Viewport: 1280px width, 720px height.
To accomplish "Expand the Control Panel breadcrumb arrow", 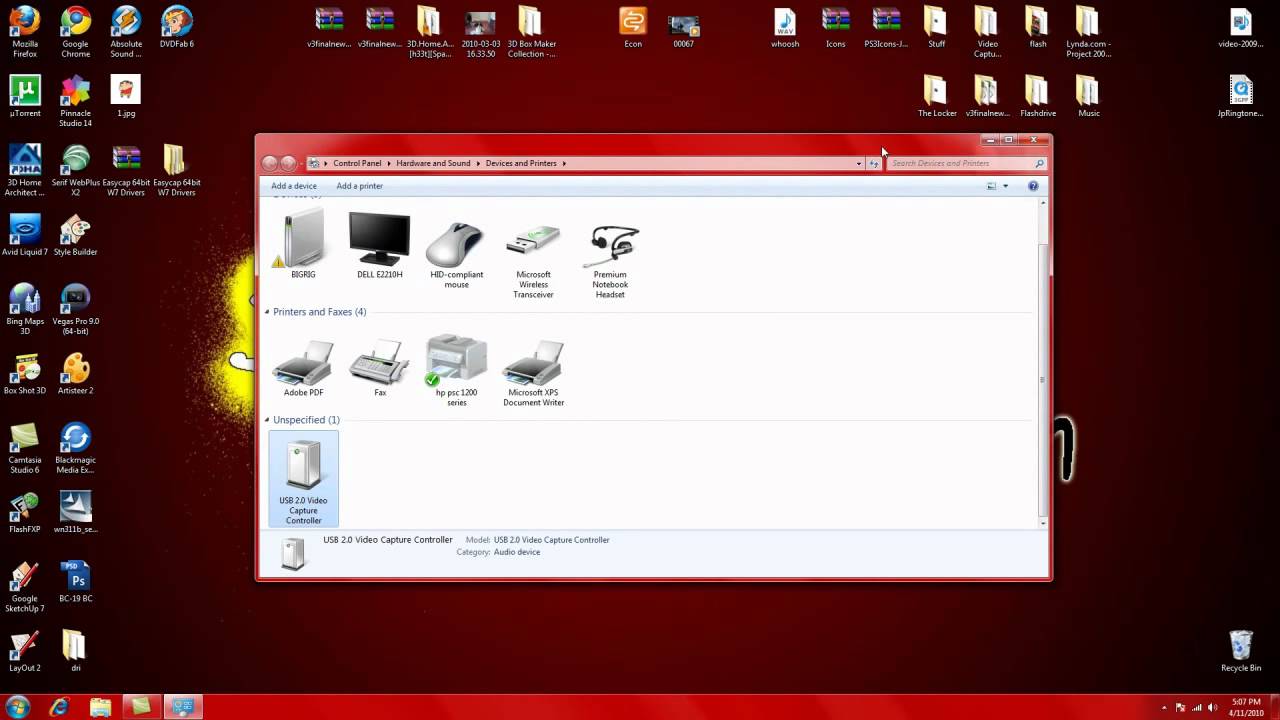I will tap(389, 163).
